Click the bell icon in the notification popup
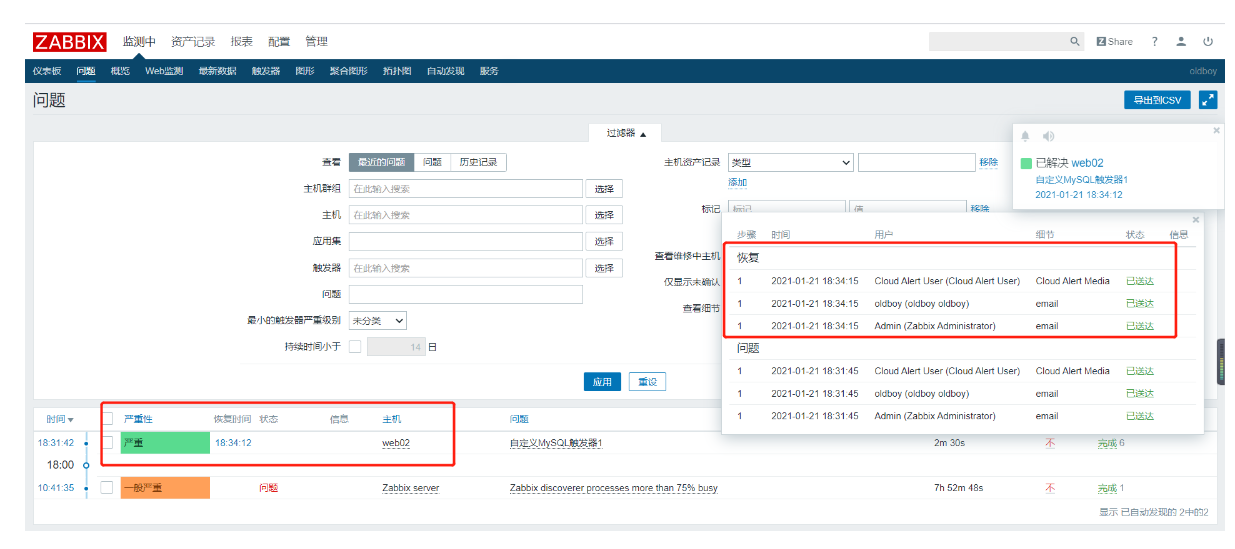Viewport: 1235px width, 549px height. pyautogui.click(x=1025, y=136)
